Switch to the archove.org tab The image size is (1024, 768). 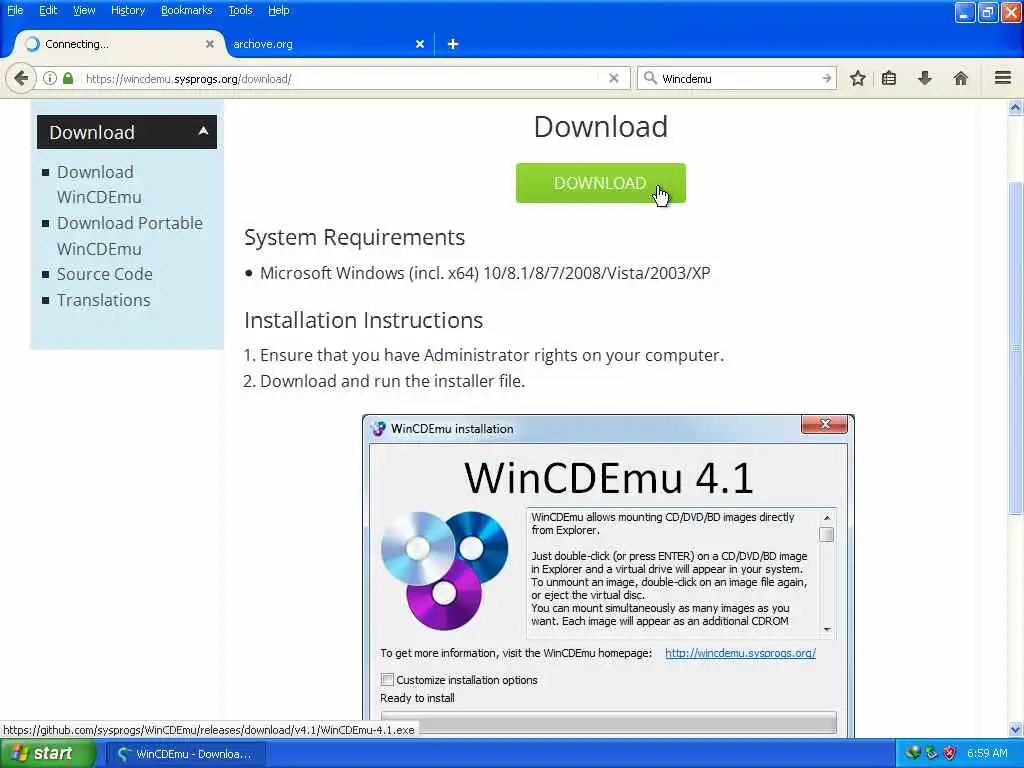coord(327,44)
